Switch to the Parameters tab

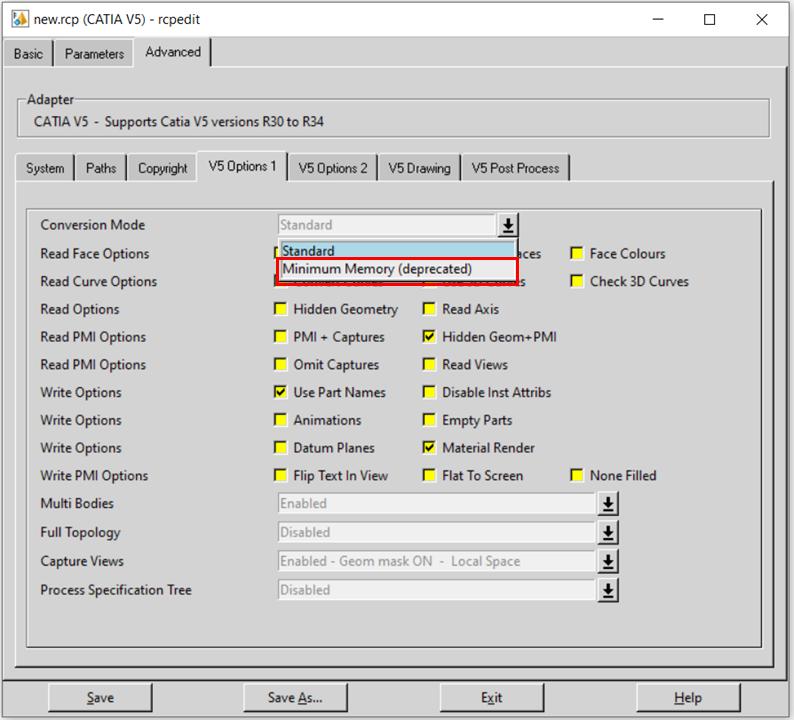(94, 54)
